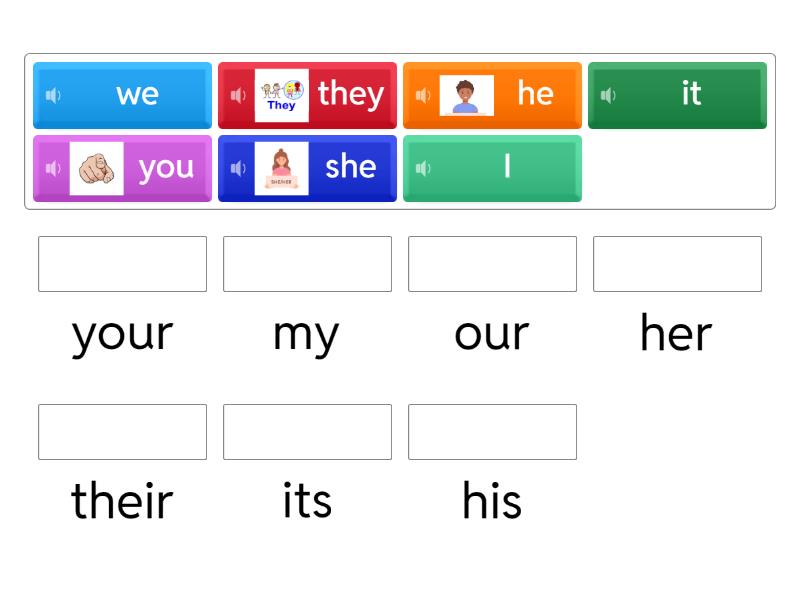Click the speaker icon on the "we" tile
Screen dimensions: 800x600
[x=52, y=95]
